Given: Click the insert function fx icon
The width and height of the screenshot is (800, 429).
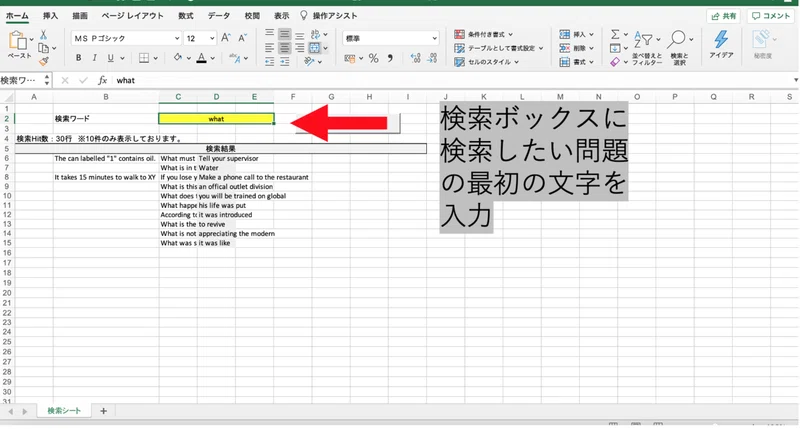Looking at the screenshot, I should pos(102,80).
